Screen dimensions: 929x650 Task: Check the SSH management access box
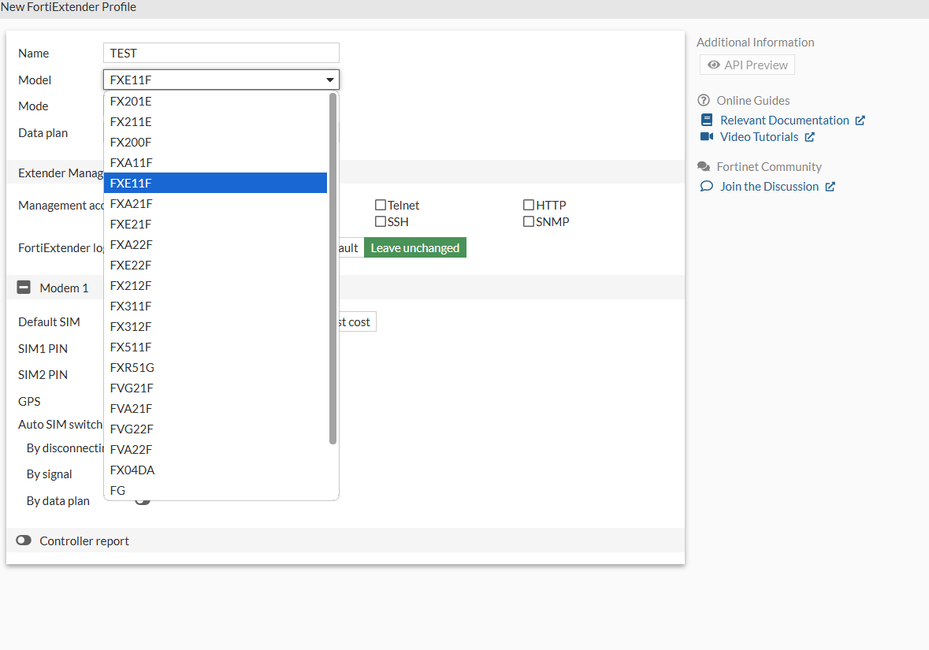pos(380,222)
